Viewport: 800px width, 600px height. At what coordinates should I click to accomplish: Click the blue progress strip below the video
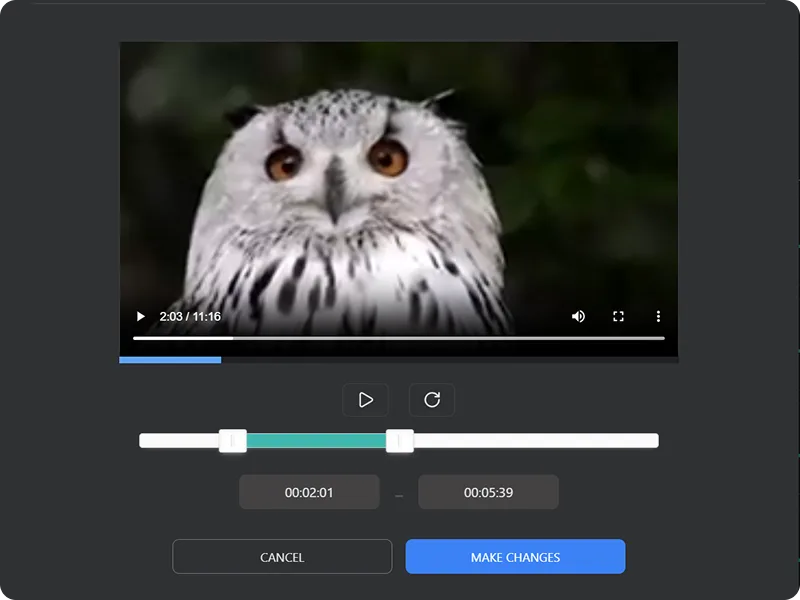(x=168, y=359)
